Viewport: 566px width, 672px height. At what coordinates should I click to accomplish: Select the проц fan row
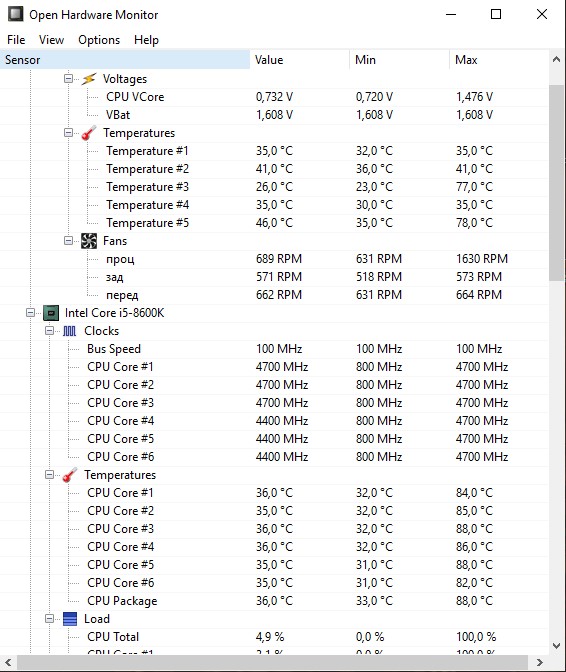274,259
